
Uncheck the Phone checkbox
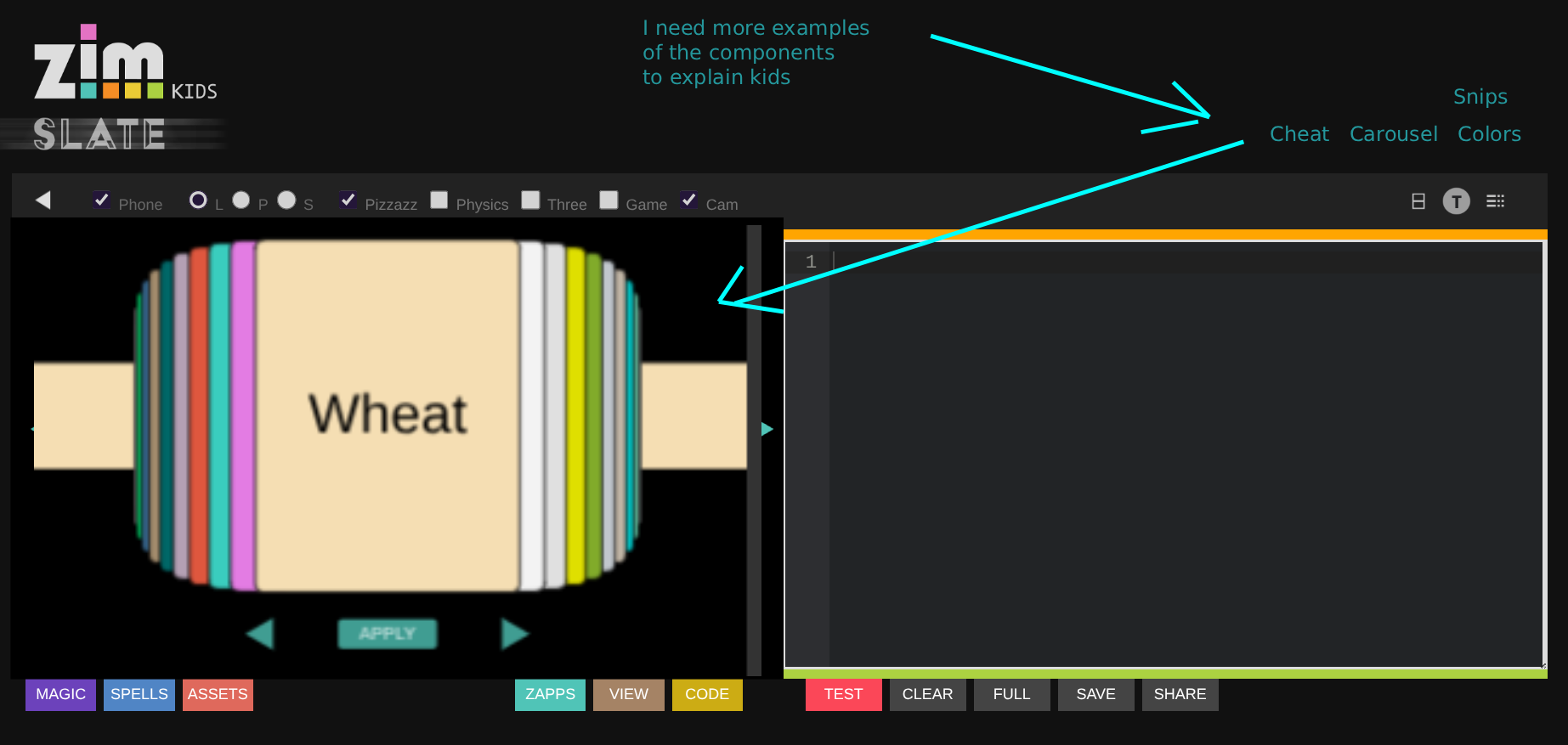click(101, 200)
